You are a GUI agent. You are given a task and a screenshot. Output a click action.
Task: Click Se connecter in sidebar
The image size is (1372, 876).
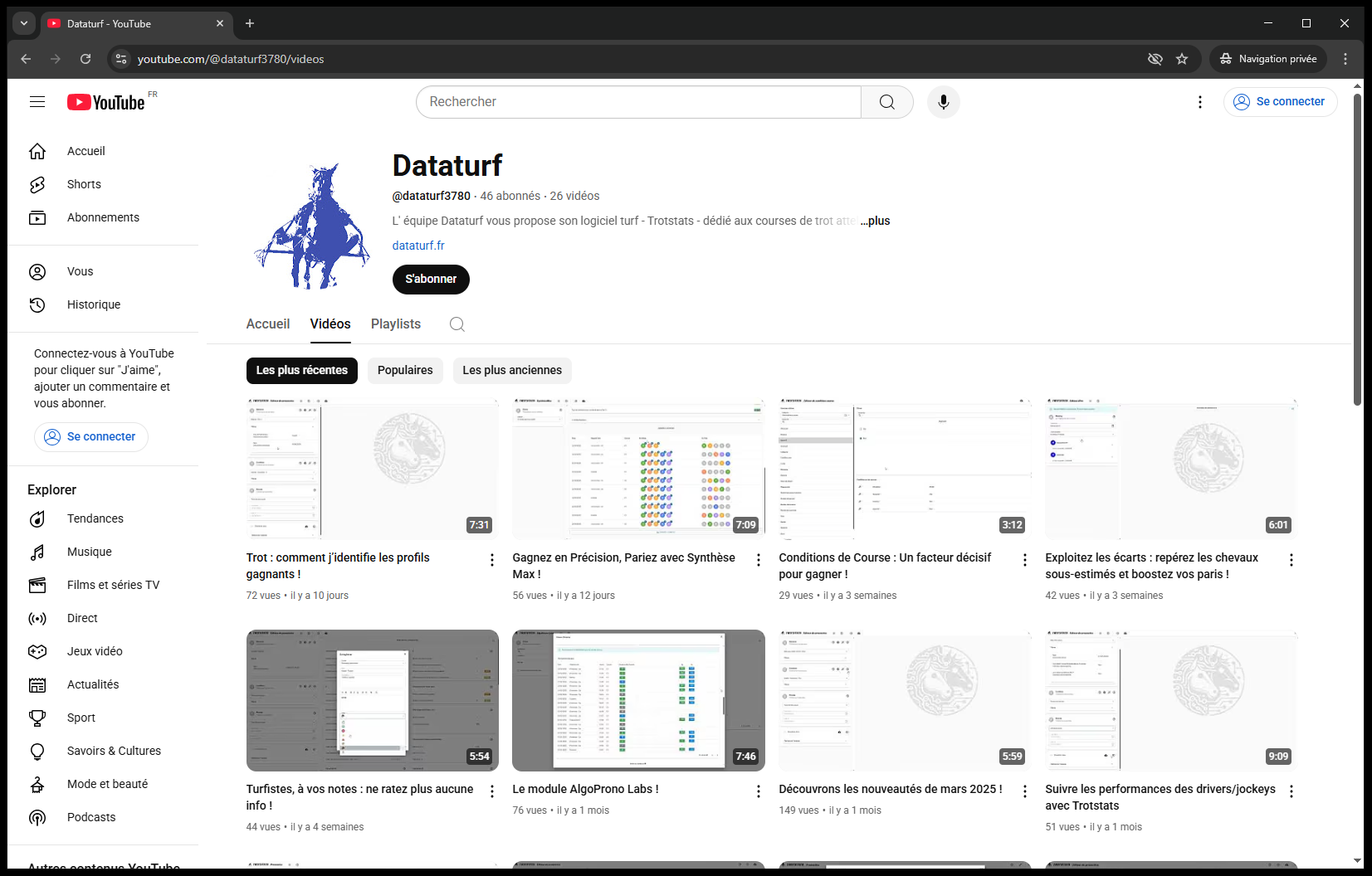[91, 437]
